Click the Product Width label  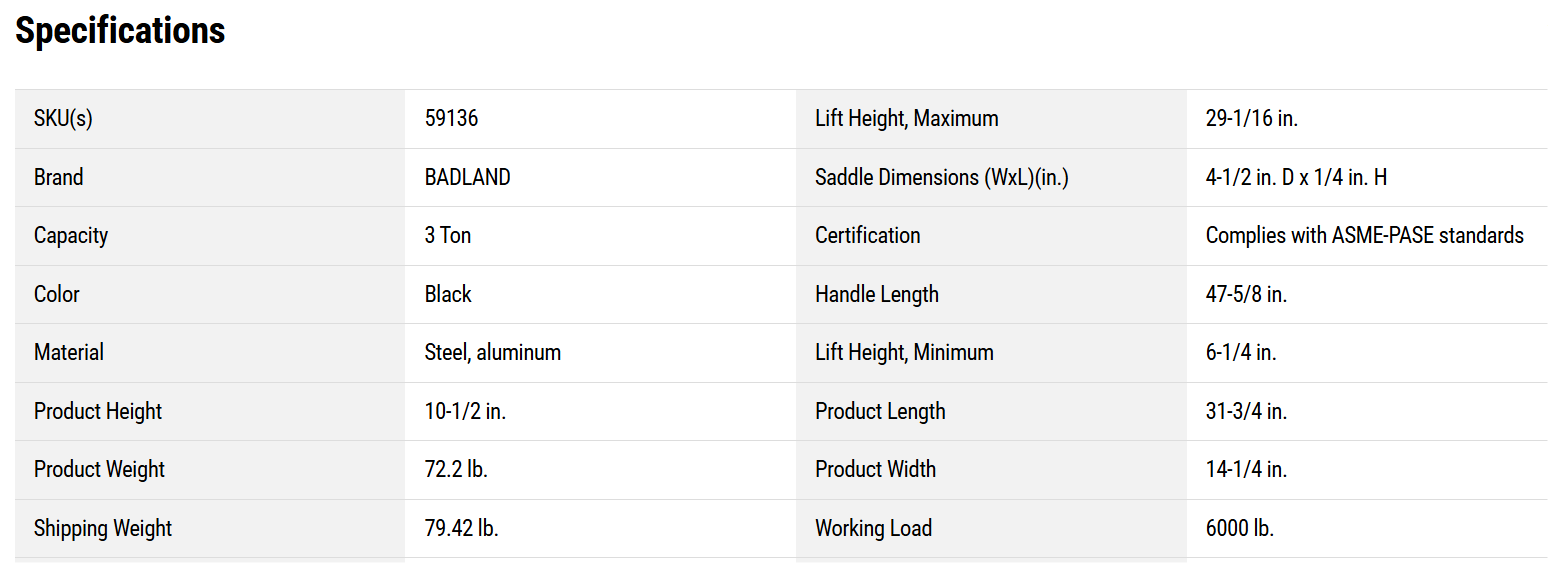875,469
